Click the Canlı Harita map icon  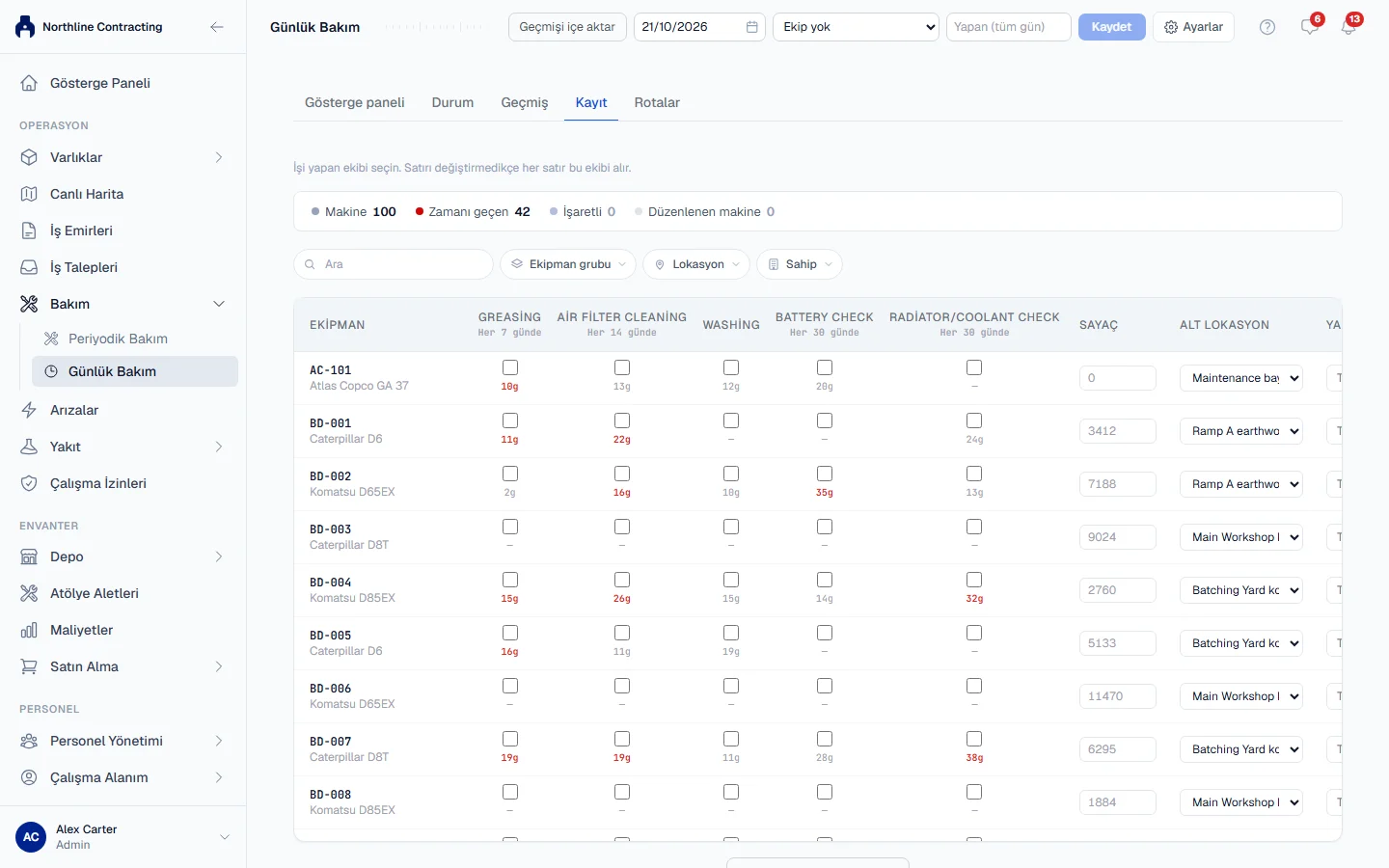pos(29,194)
